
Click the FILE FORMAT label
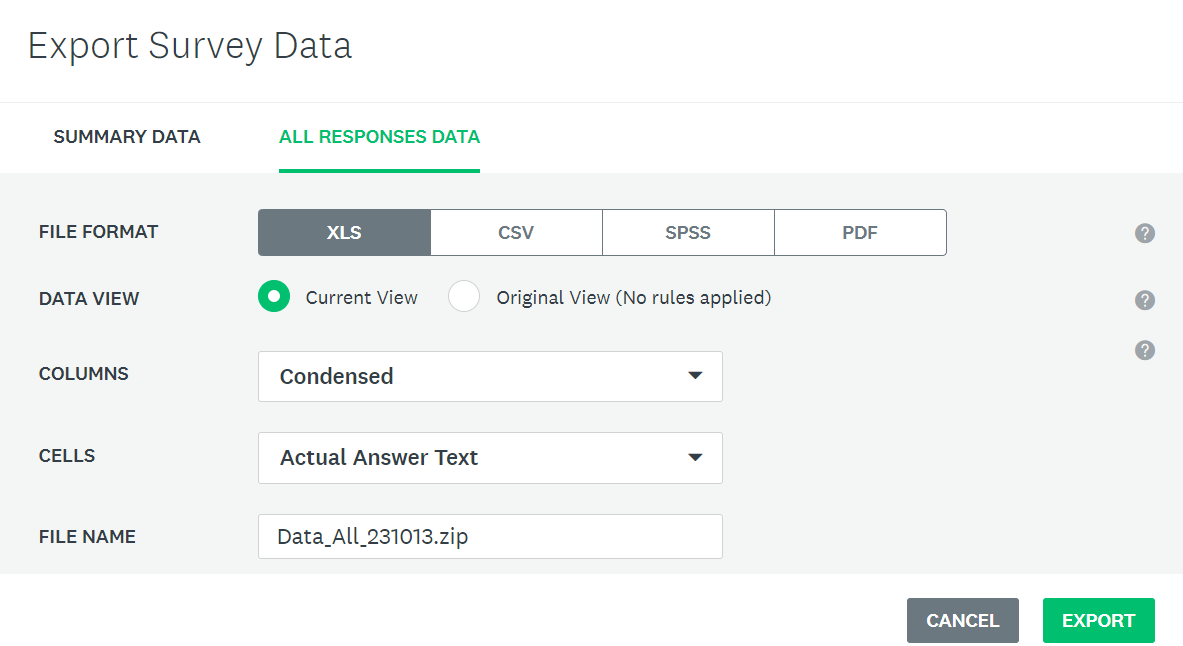pyautogui.click(x=99, y=232)
